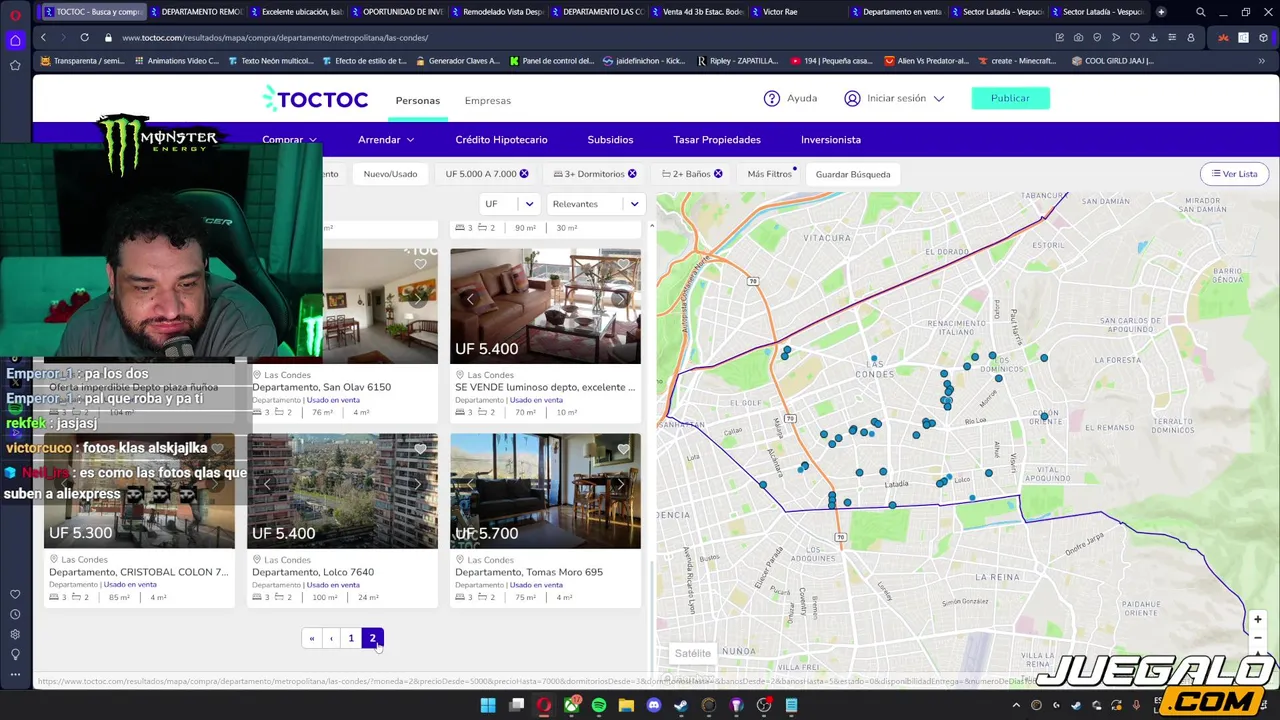Click the browser address bar URL
The width and height of the screenshot is (1280, 720).
pos(275,38)
